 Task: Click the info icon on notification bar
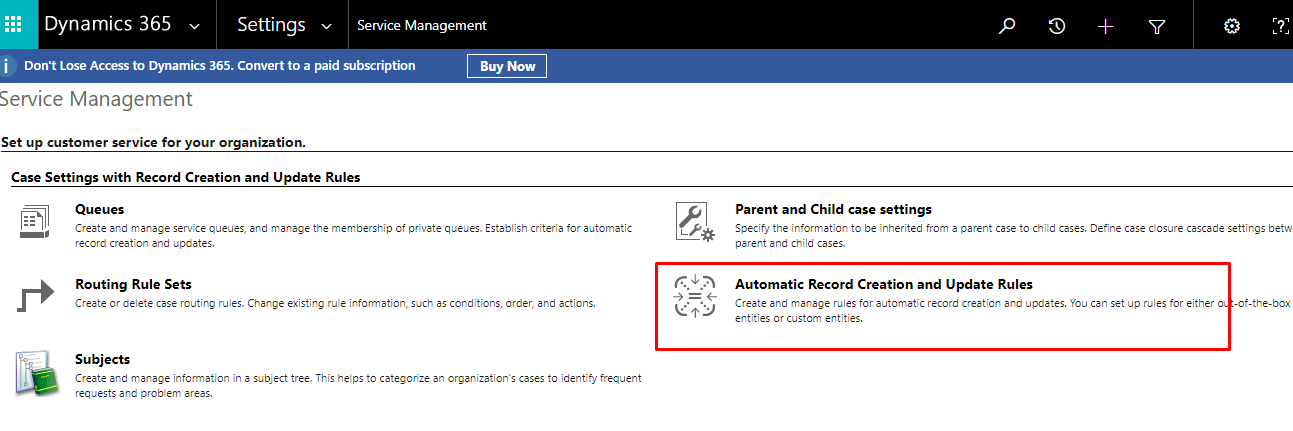pyautogui.click(x=8, y=66)
